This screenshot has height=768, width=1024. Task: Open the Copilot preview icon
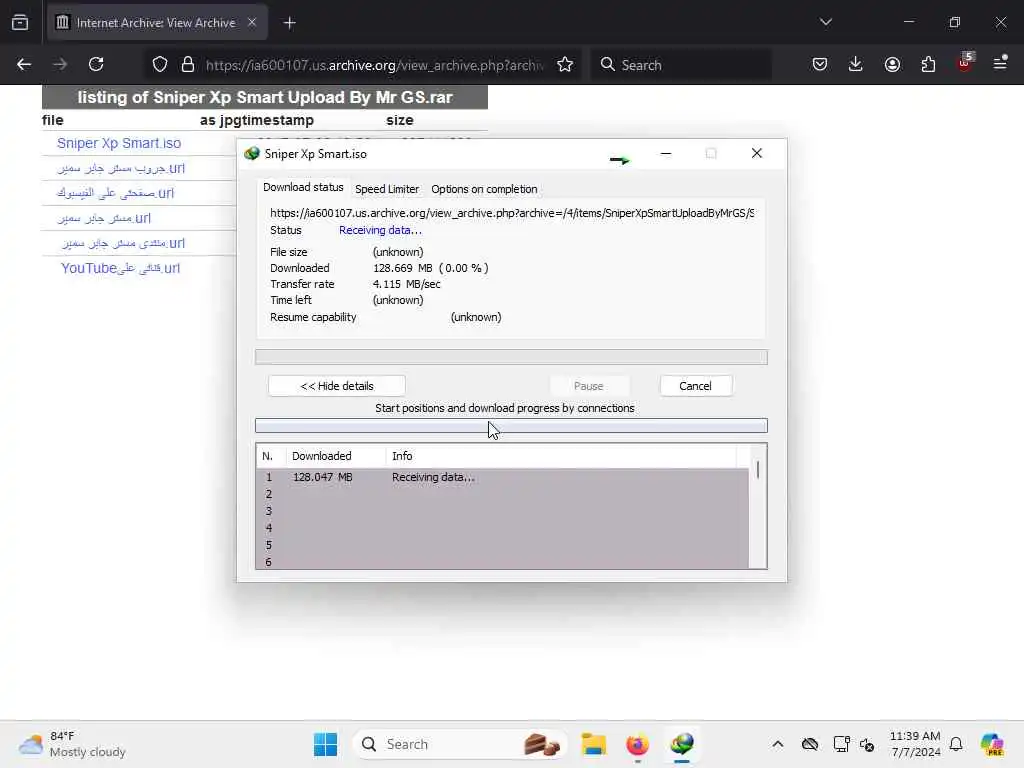point(992,744)
